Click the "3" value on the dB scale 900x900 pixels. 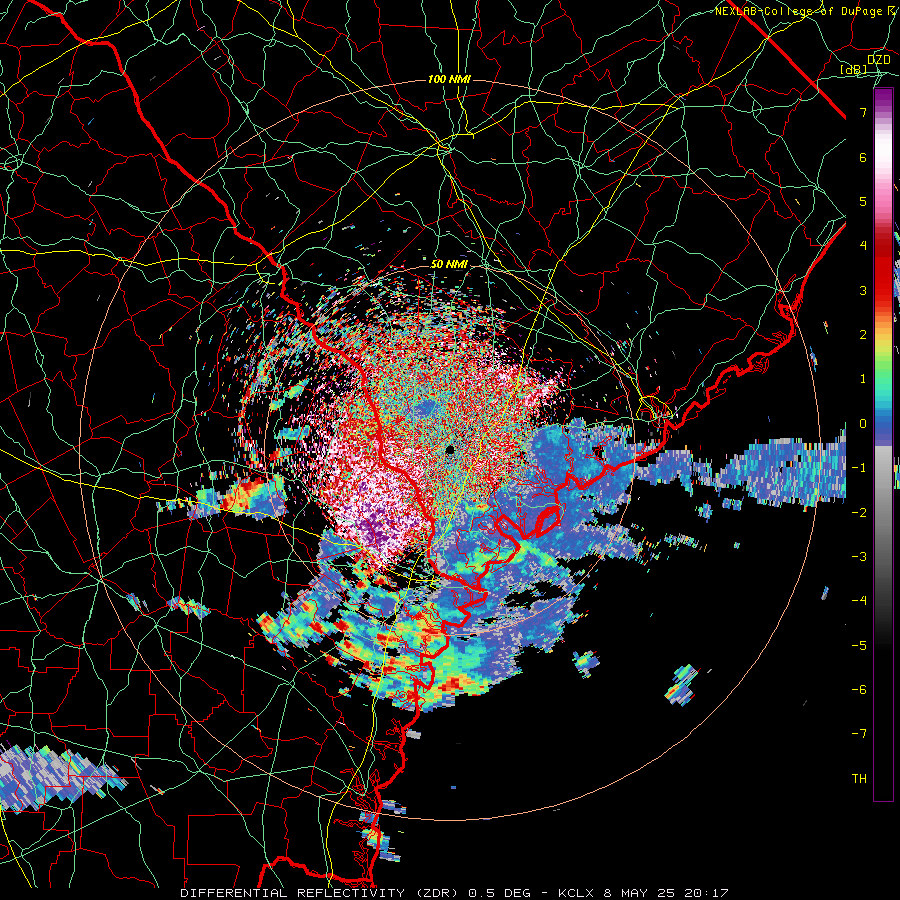point(863,290)
